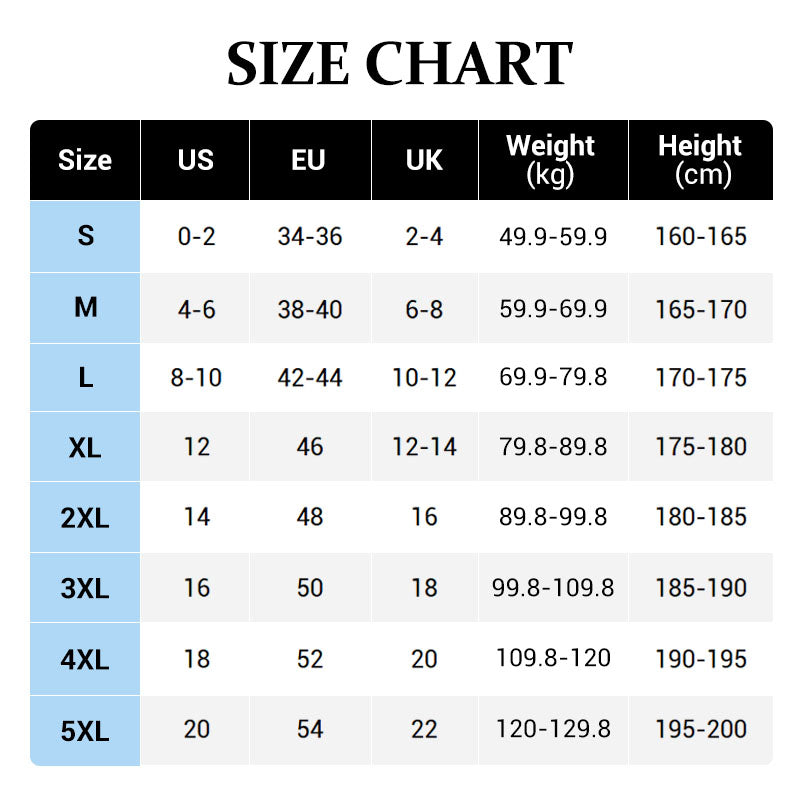800x800 pixels.
Task: Select the 5XL size row label
Action: [x=86, y=730]
